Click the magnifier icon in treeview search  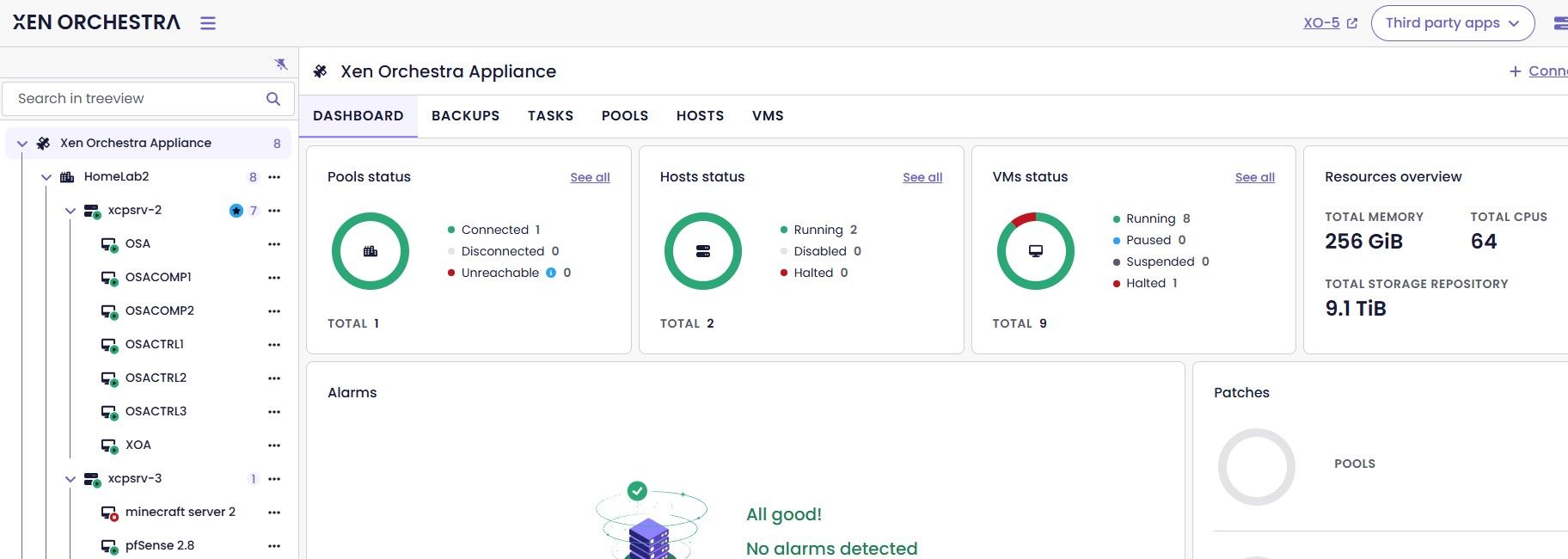click(x=273, y=99)
